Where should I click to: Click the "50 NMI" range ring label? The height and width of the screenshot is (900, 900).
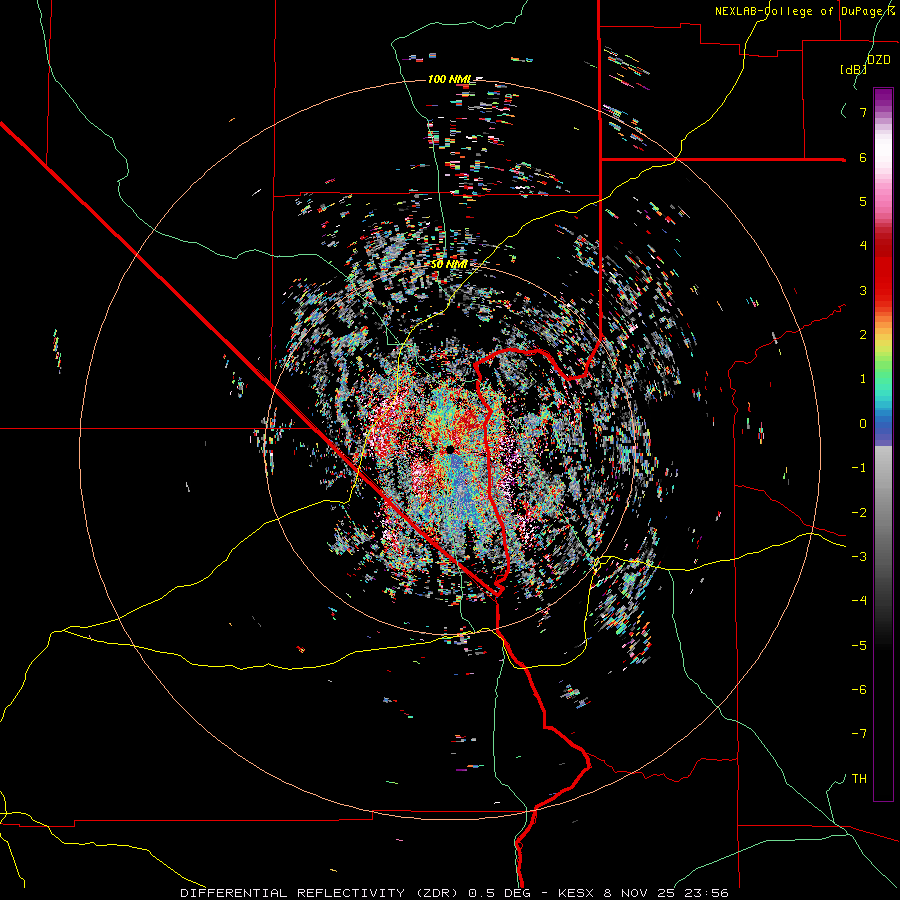pyautogui.click(x=449, y=265)
